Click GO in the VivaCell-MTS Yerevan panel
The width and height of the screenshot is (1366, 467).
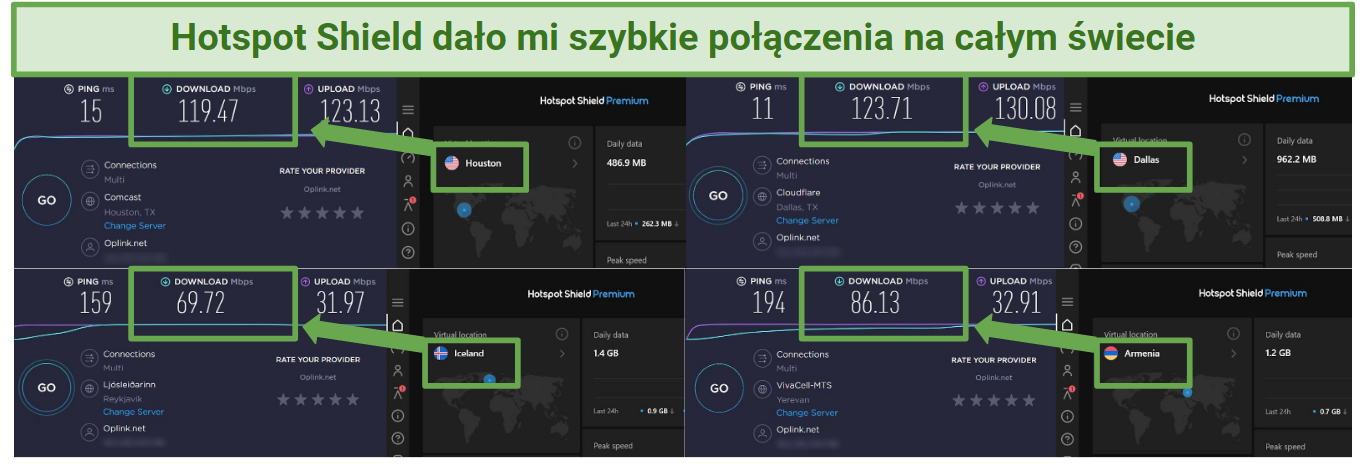pyautogui.click(x=718, y=388)
